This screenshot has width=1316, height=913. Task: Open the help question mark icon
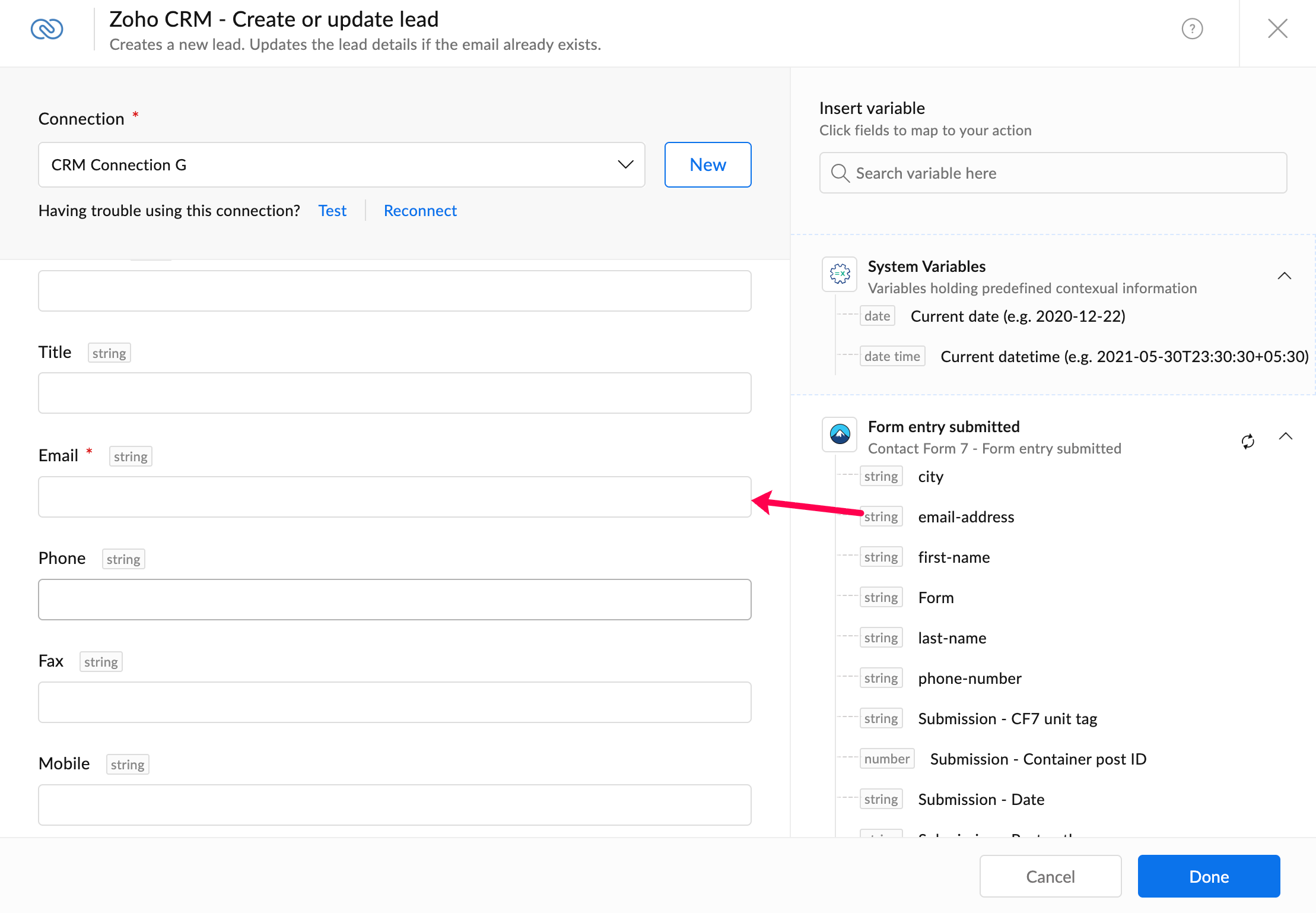point(1192,28)
